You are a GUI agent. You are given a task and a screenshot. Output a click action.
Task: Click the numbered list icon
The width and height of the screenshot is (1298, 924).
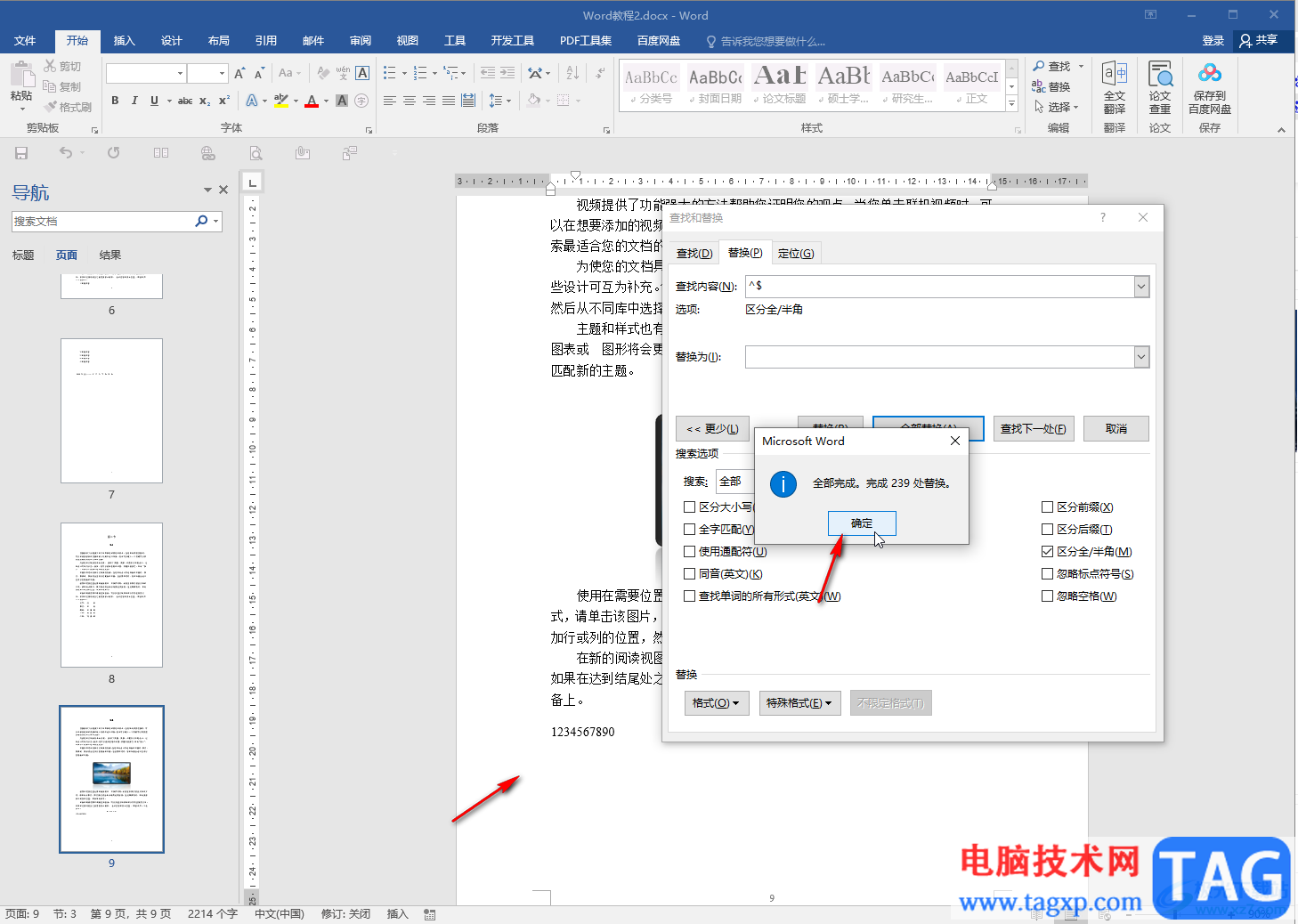[x=420, y=73]
